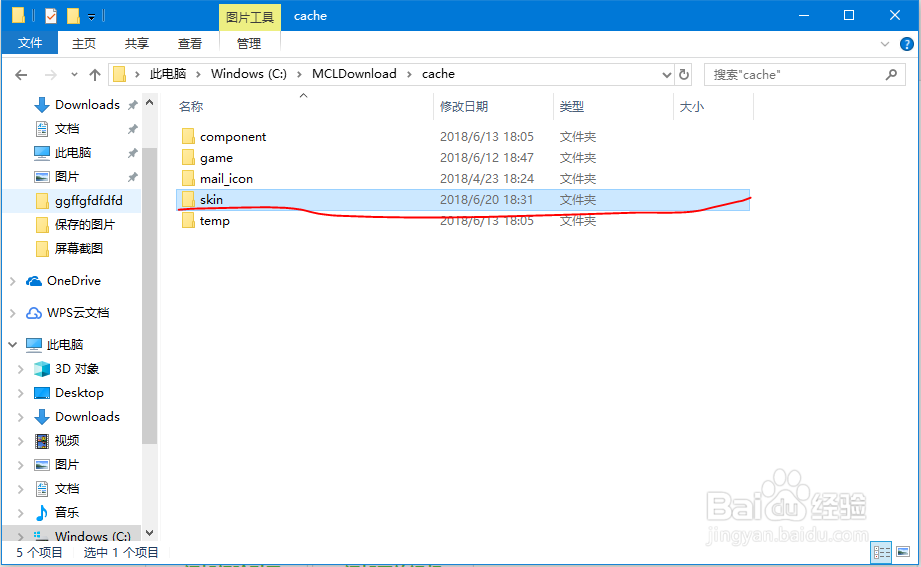The width and height of the screenshot is (921, 567).
Task: Open the 文件 menu tab
Action: pyautogui.click(x=30, y=43)
